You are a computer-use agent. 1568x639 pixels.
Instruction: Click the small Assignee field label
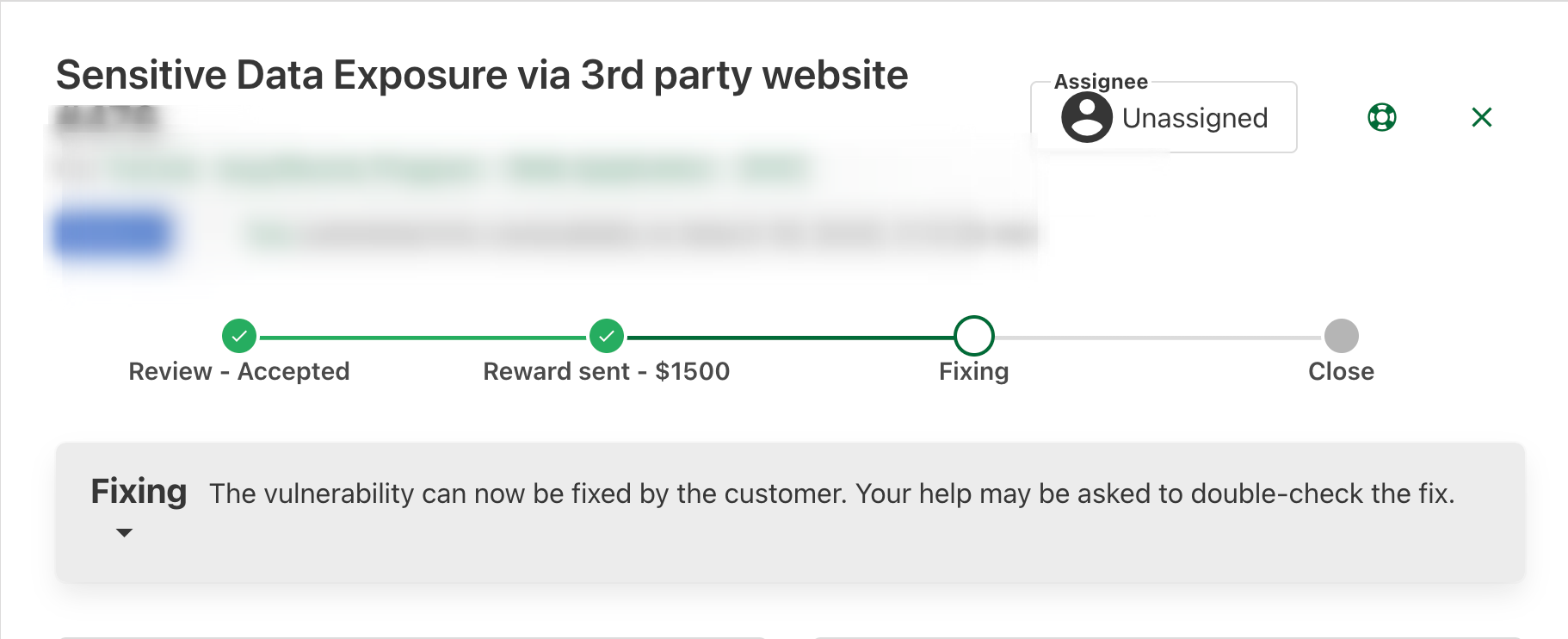click(1101, 82)
